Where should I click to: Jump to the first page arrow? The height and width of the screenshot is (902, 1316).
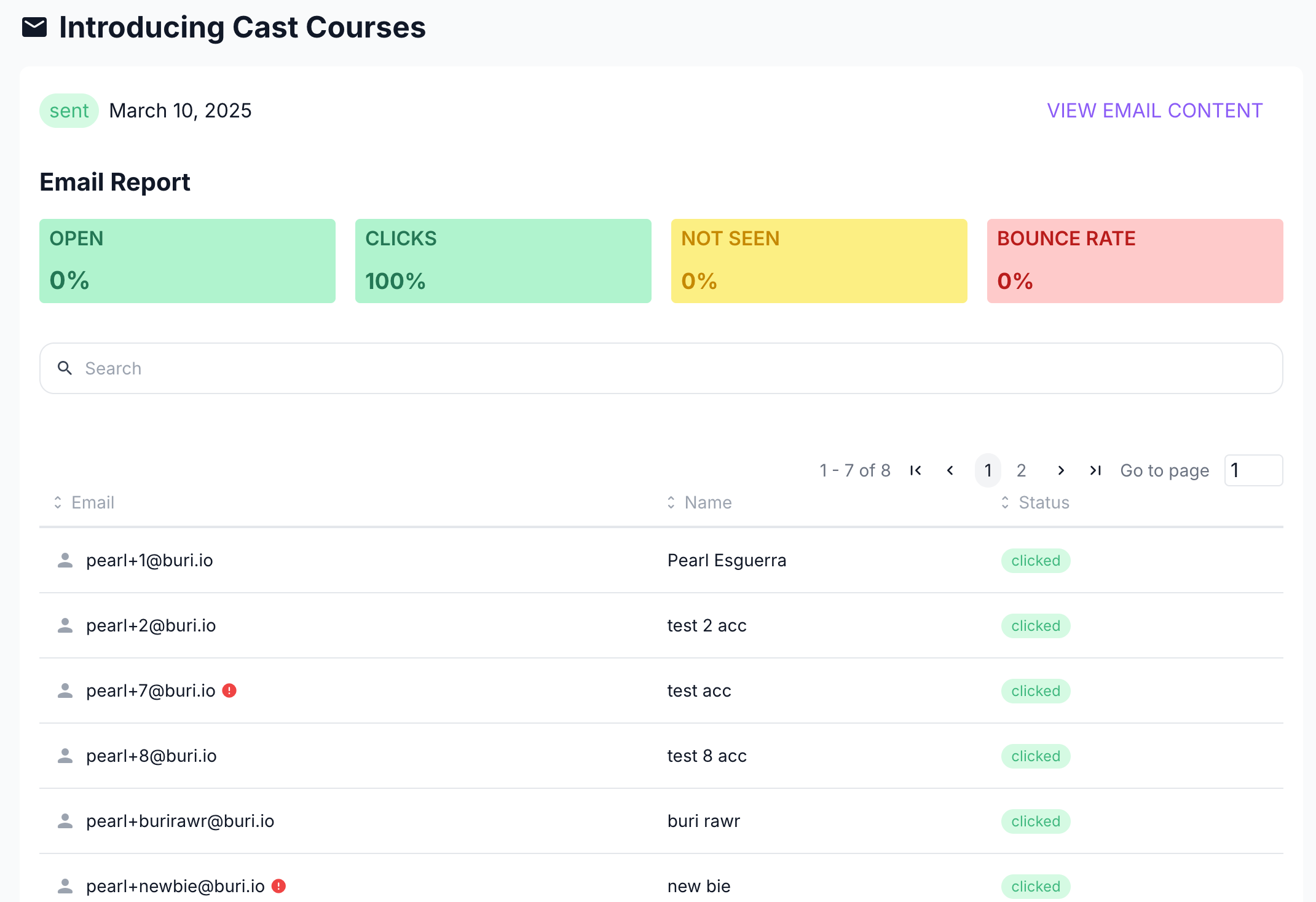pos(915,470)
